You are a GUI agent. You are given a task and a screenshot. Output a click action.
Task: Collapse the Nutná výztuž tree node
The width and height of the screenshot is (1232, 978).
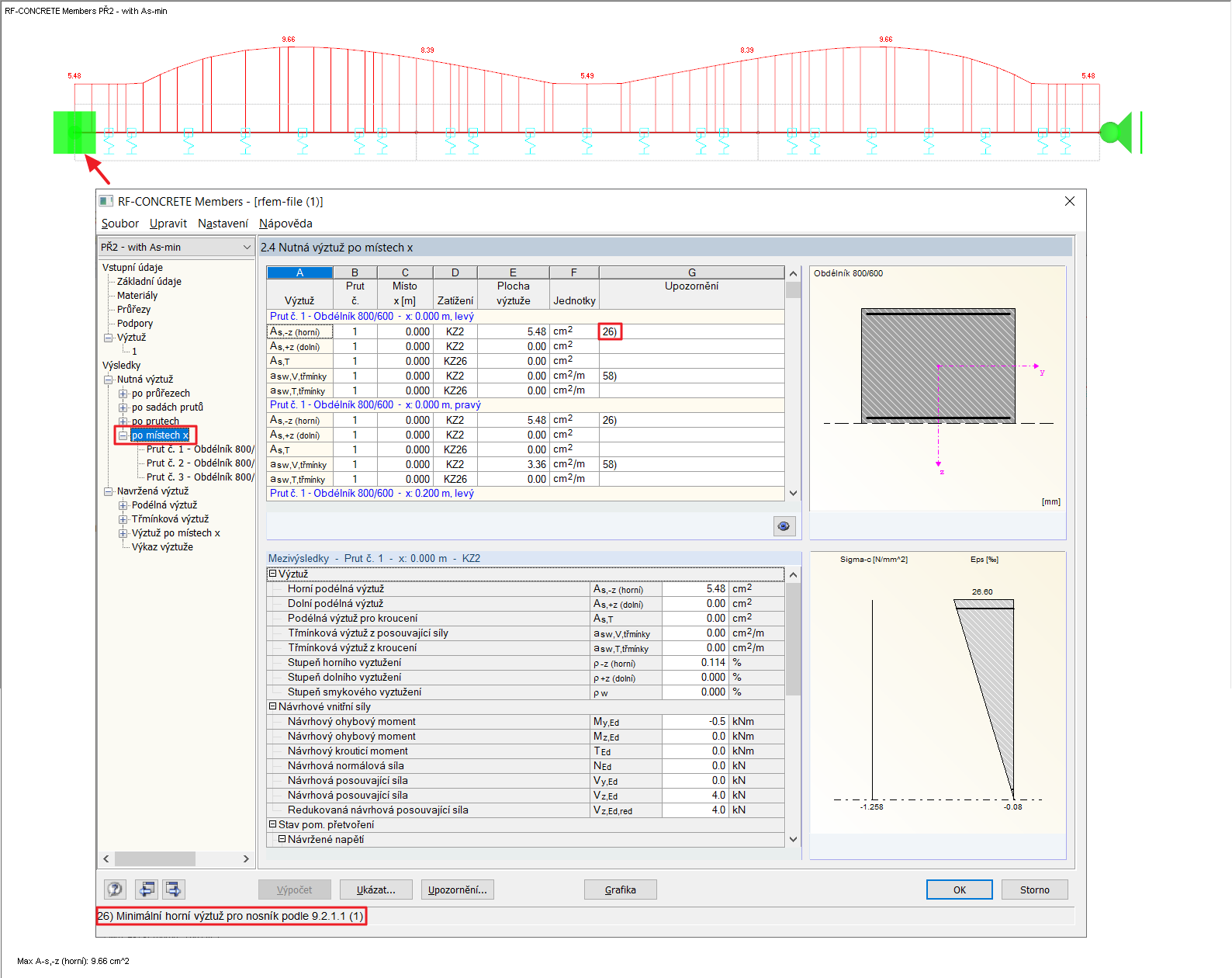coord(108,380)
